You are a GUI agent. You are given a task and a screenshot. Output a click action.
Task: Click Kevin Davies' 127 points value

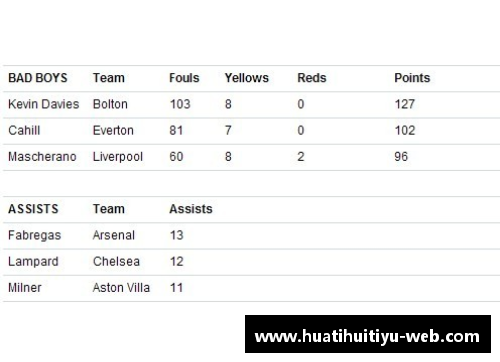[405, 104]
